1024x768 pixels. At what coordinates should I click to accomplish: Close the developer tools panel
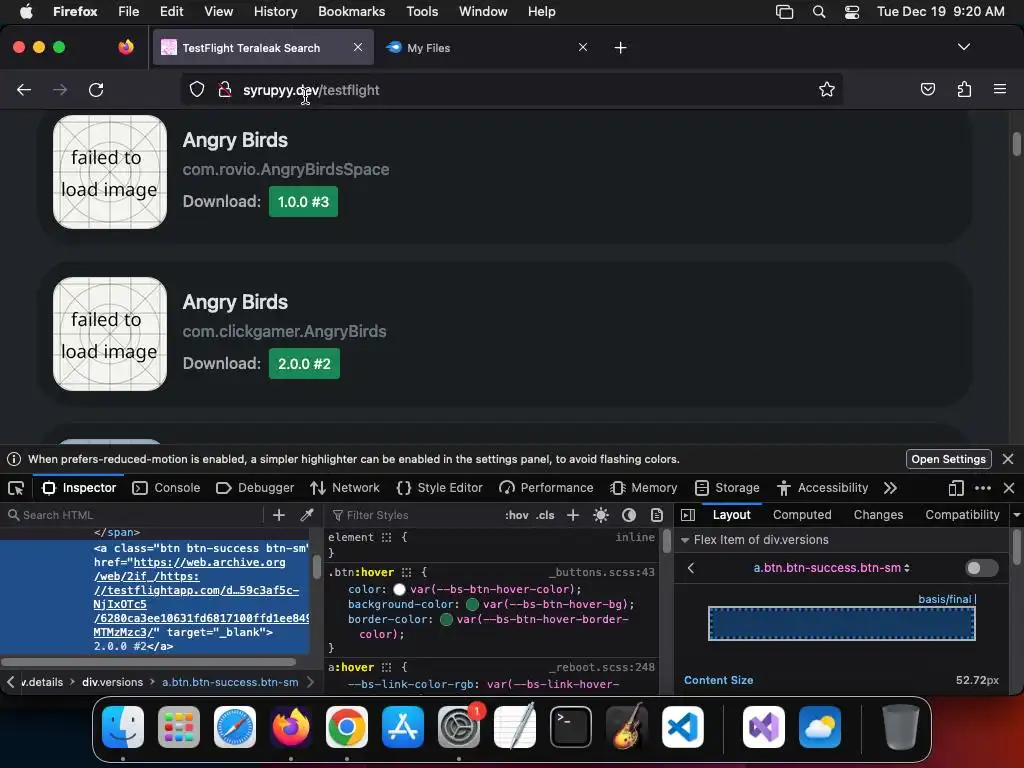coord(1009,488)
